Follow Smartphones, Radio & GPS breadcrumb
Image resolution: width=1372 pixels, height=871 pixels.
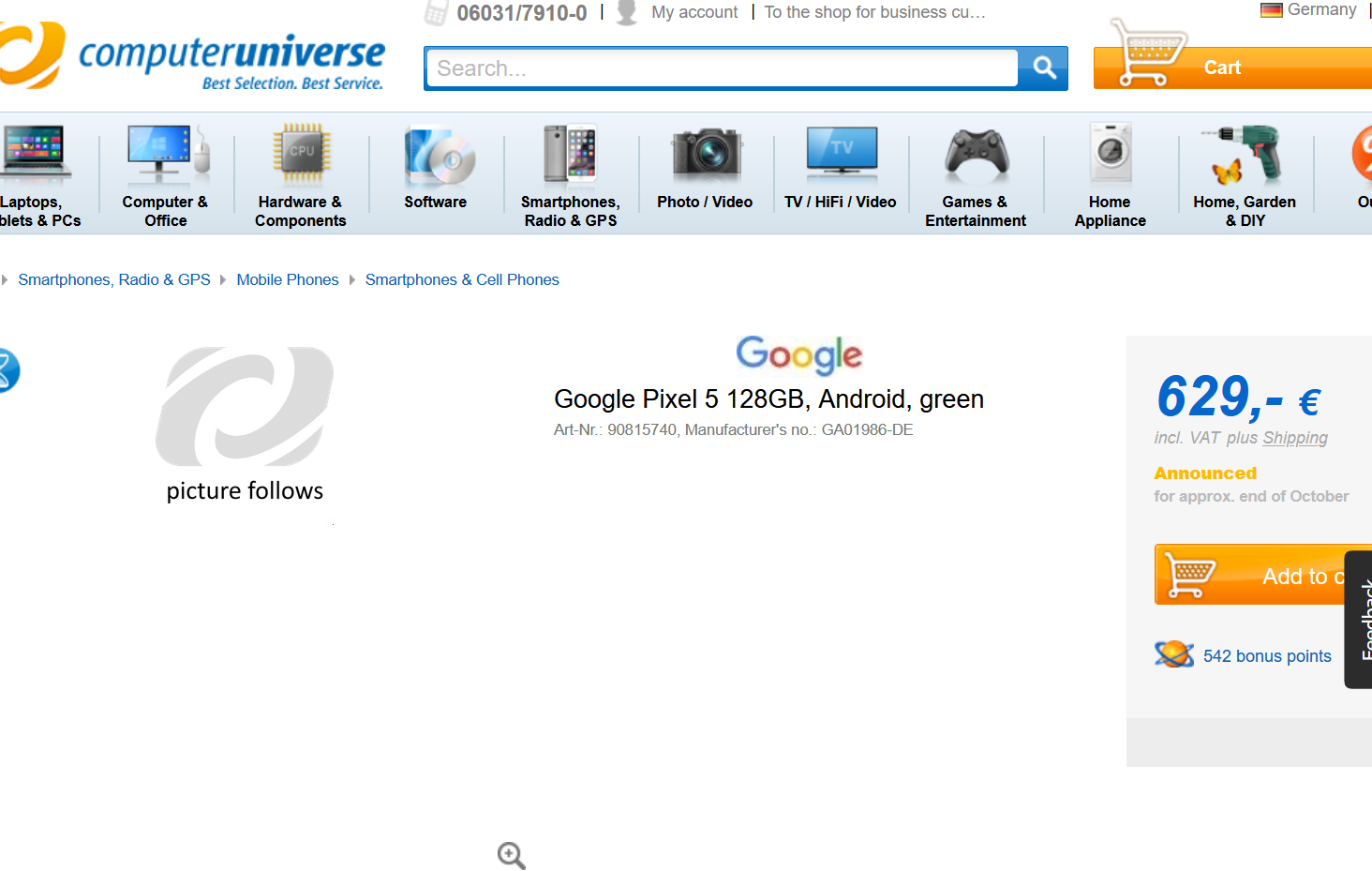(114, 279)
